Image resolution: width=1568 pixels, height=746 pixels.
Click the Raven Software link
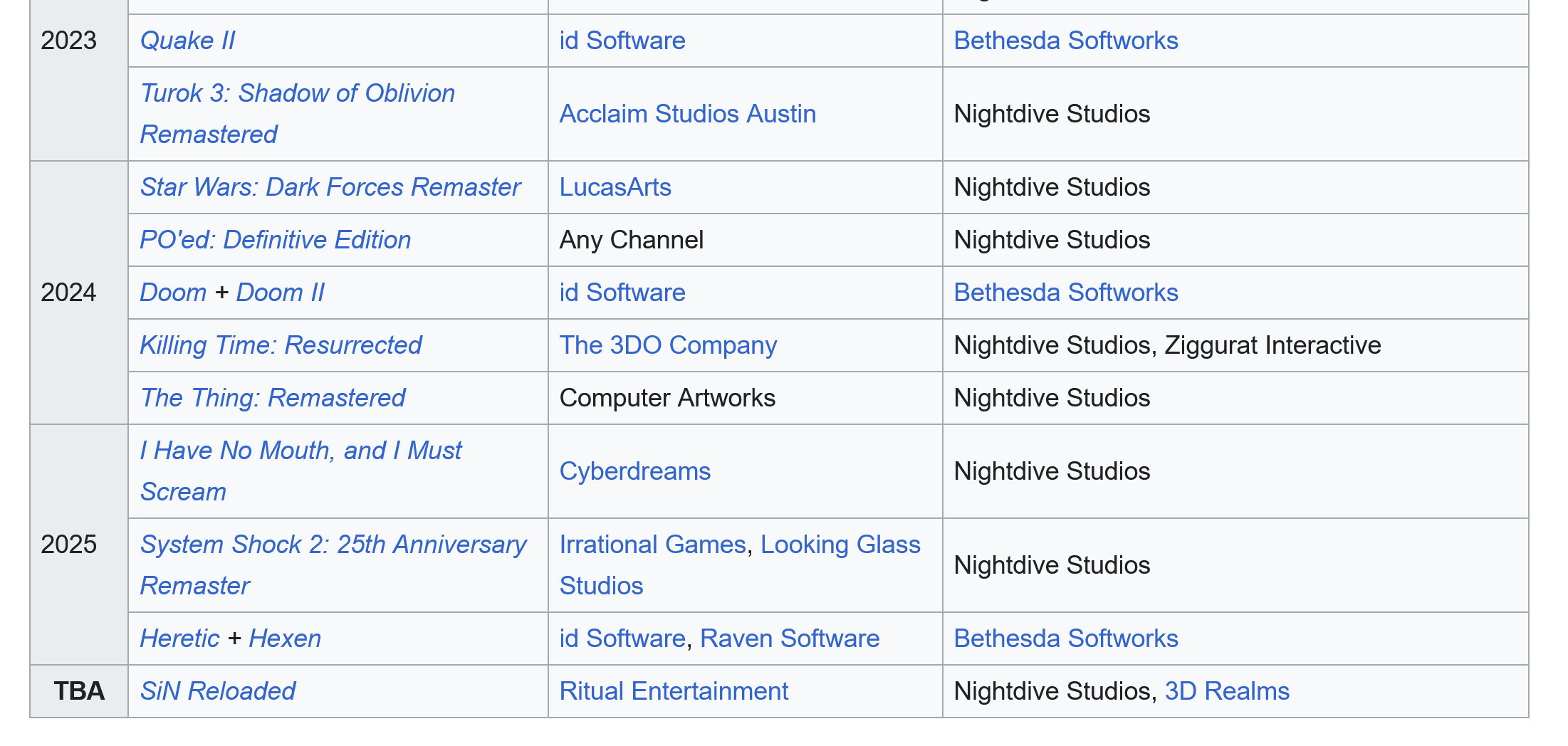tap(789, 639)
